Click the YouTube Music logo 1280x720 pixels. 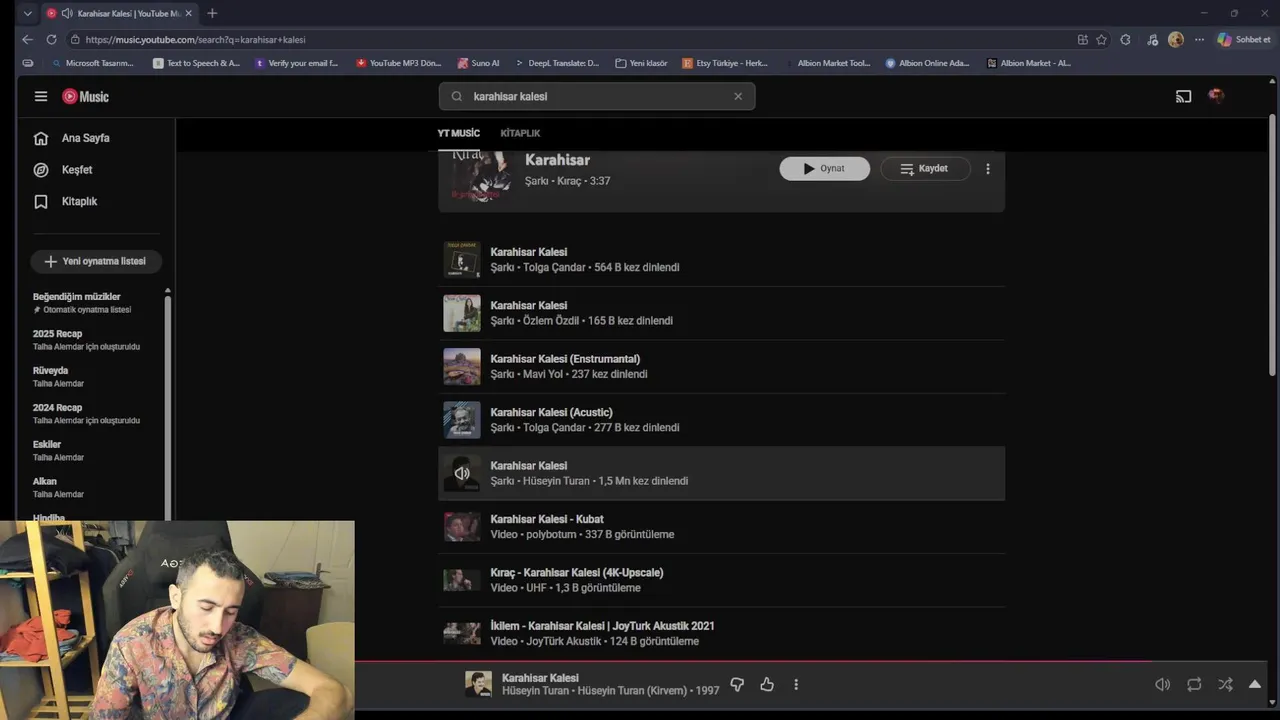click(86, 96)
